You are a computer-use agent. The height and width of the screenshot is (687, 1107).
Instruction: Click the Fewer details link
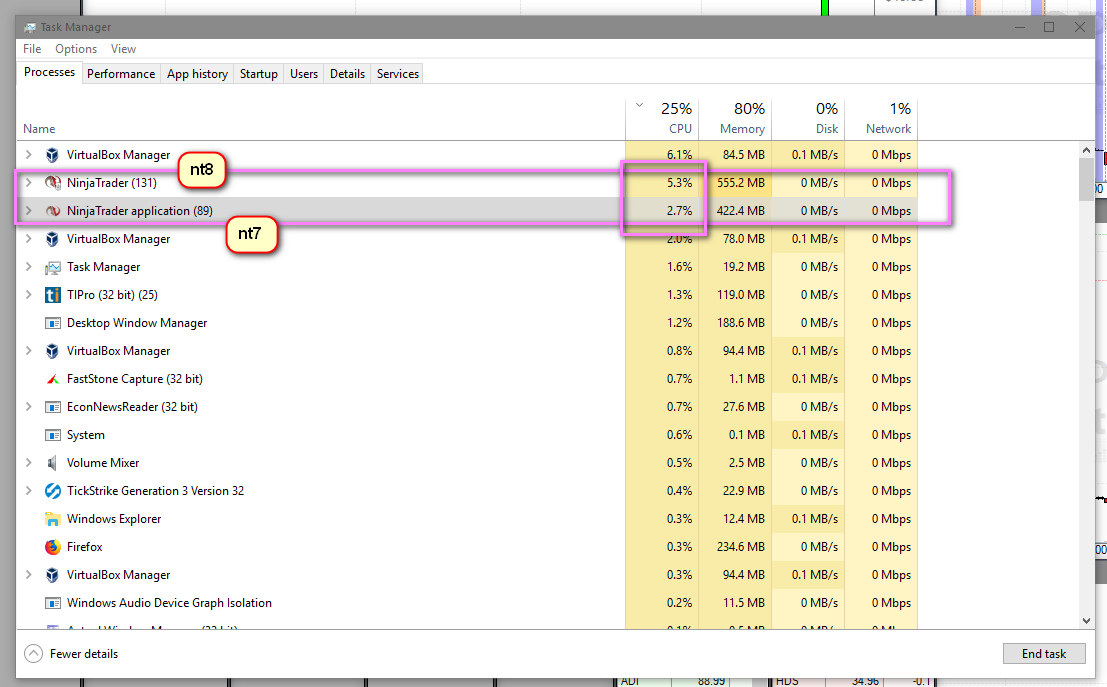[83, 654]
